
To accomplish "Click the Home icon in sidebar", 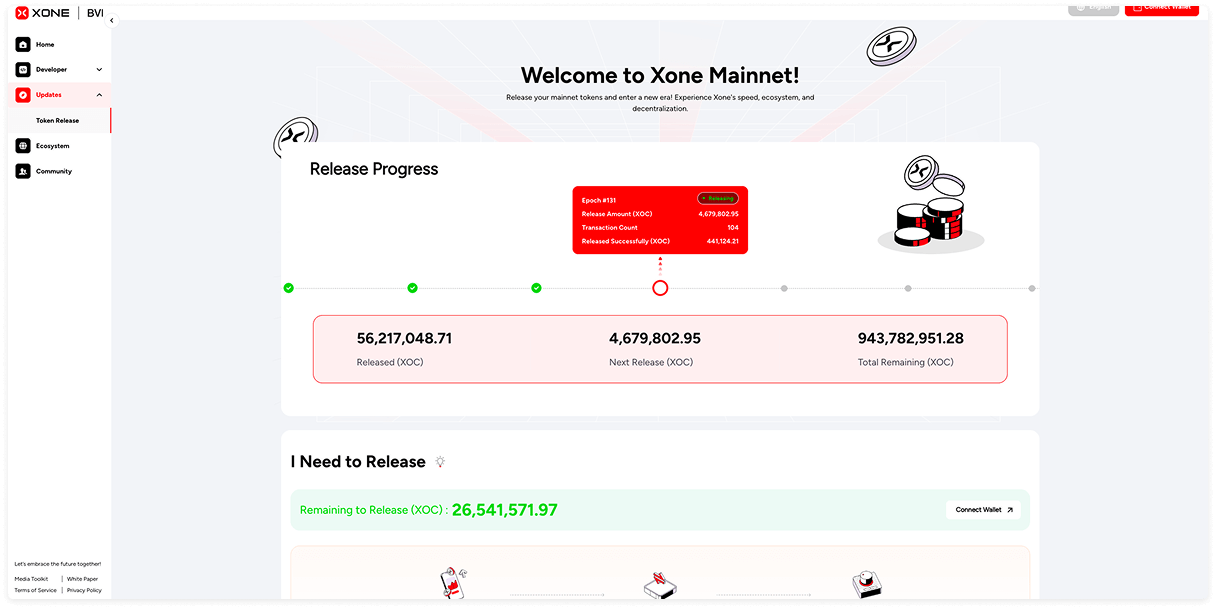I will pos(23,45).
